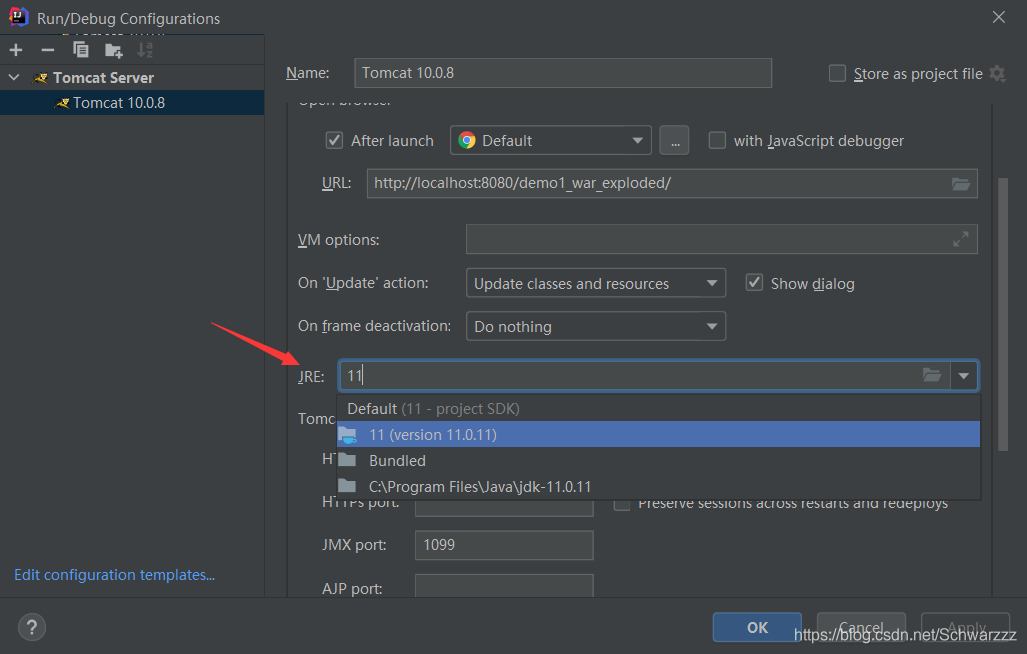Click the Tomcat Server group icon

point(41,78)
